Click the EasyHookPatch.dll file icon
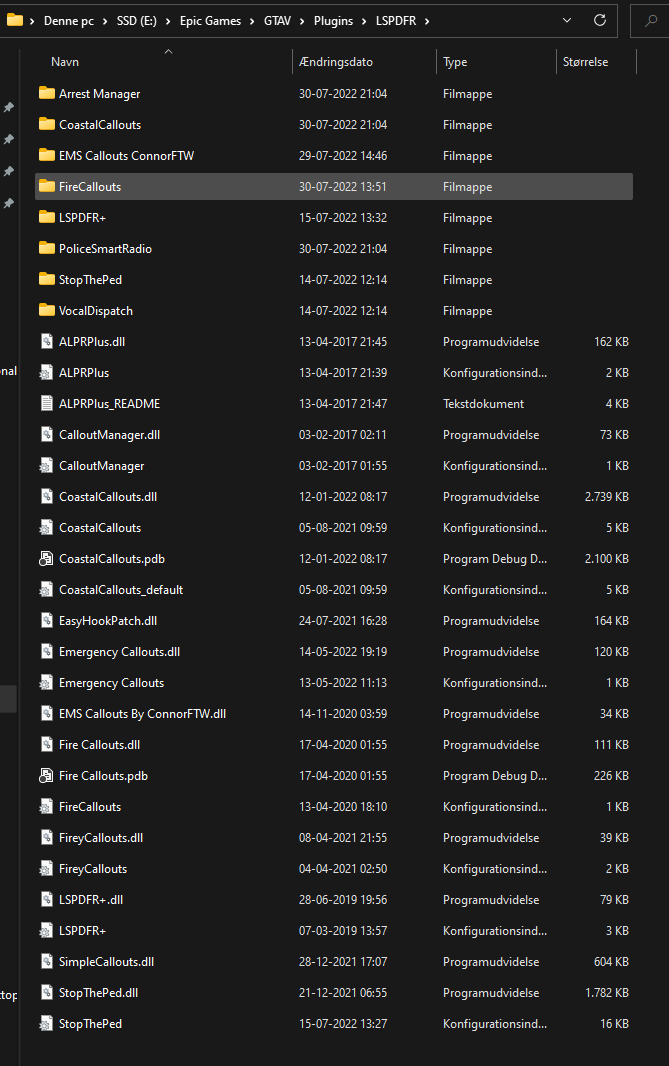This screenshot has width=669, height=1066. point(46,621)
